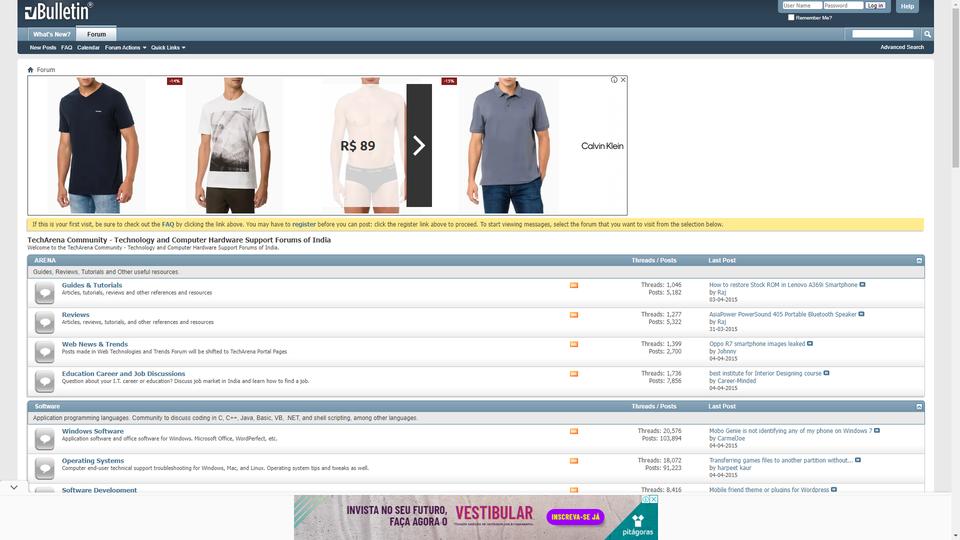960x540 pixels.
Task: Go to last post icon for AsiaPower PowerSound thread
Action: click(x=861, y=314)
